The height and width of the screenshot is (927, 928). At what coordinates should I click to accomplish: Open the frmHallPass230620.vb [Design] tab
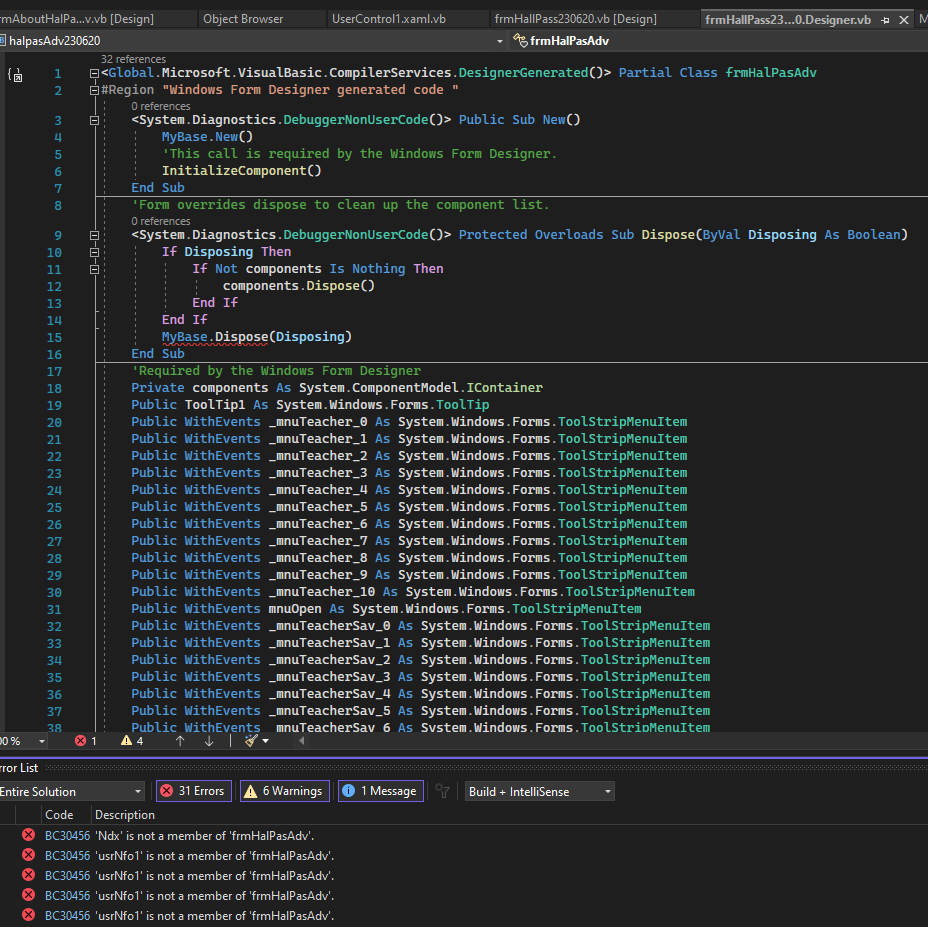point(575,19)
